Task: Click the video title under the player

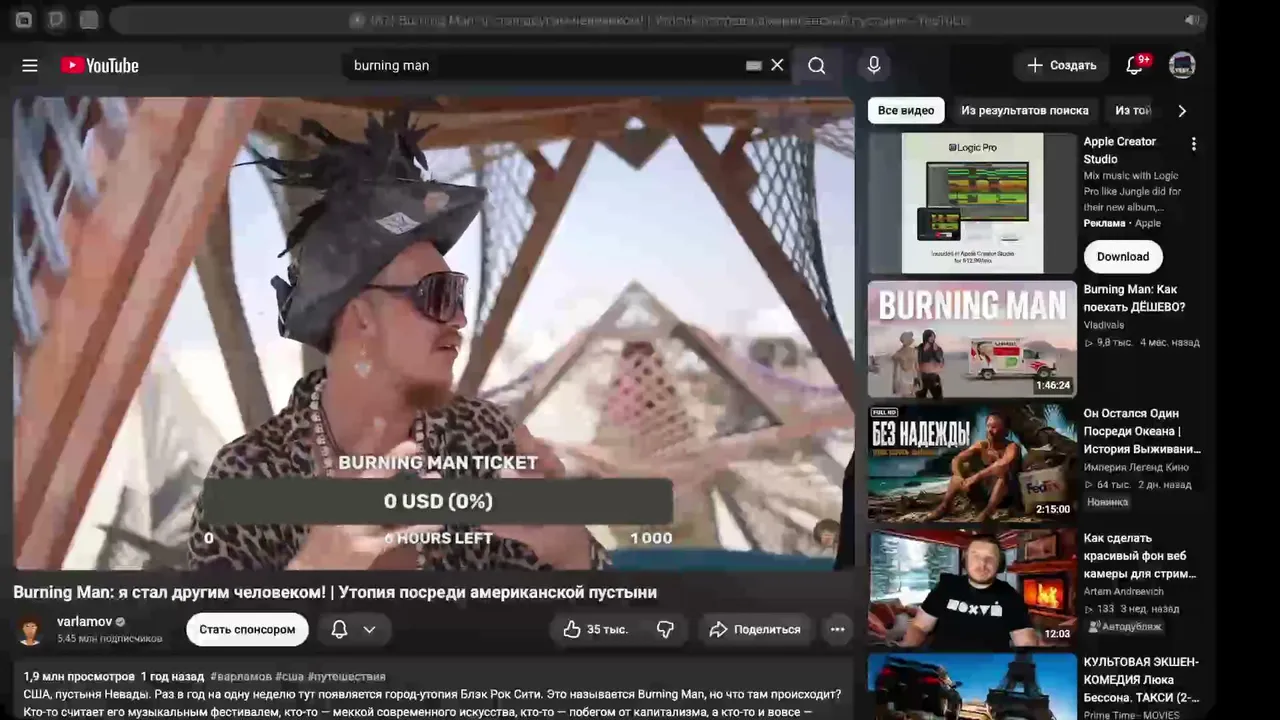Action: pos(335,592)
